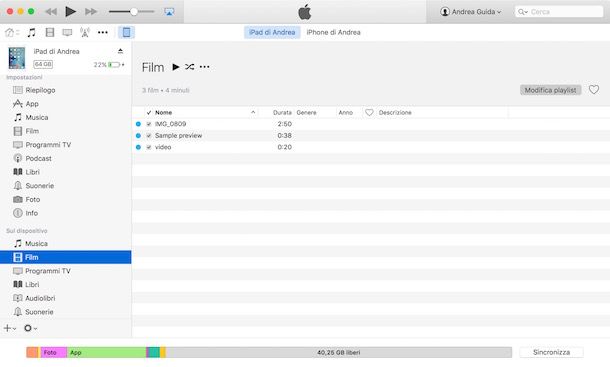The image size is (610, 367).
Task: Open the add (+) playlist dropdown
Action: click(x=10, y=328)
